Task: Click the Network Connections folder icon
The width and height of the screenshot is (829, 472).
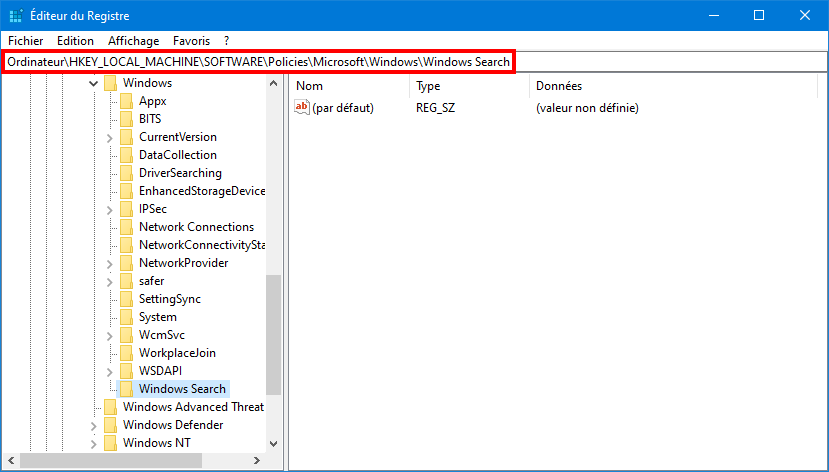Action: [126, 227]
